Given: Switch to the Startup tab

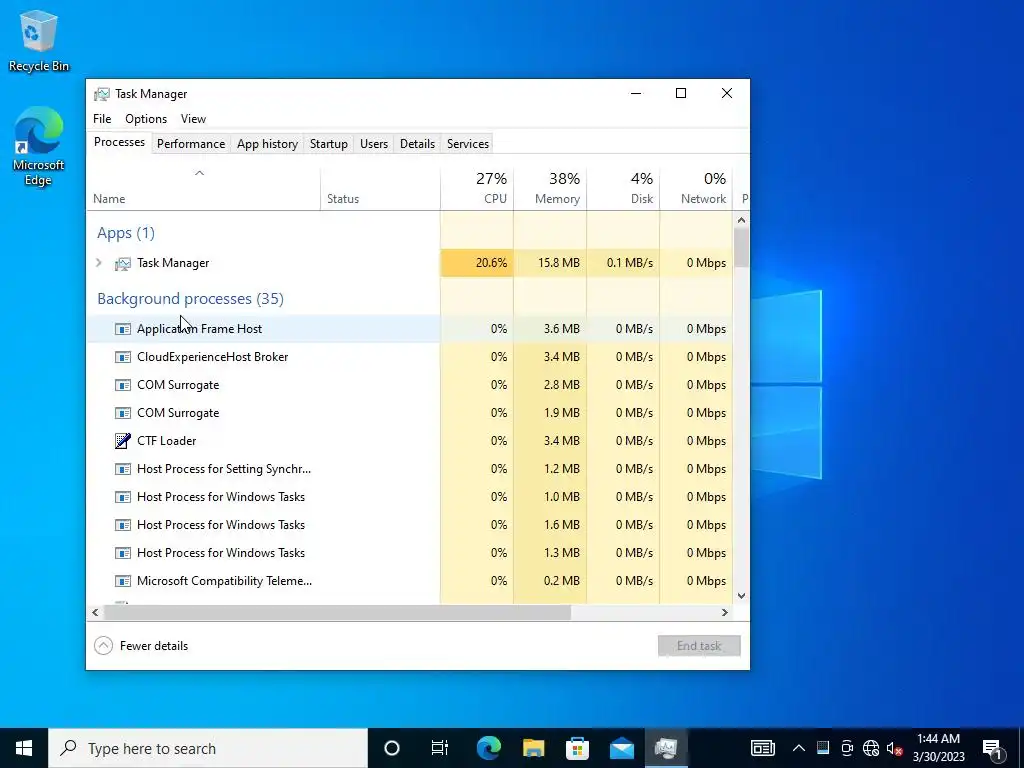Looking at the screenshot, I should tap(328, 144).
